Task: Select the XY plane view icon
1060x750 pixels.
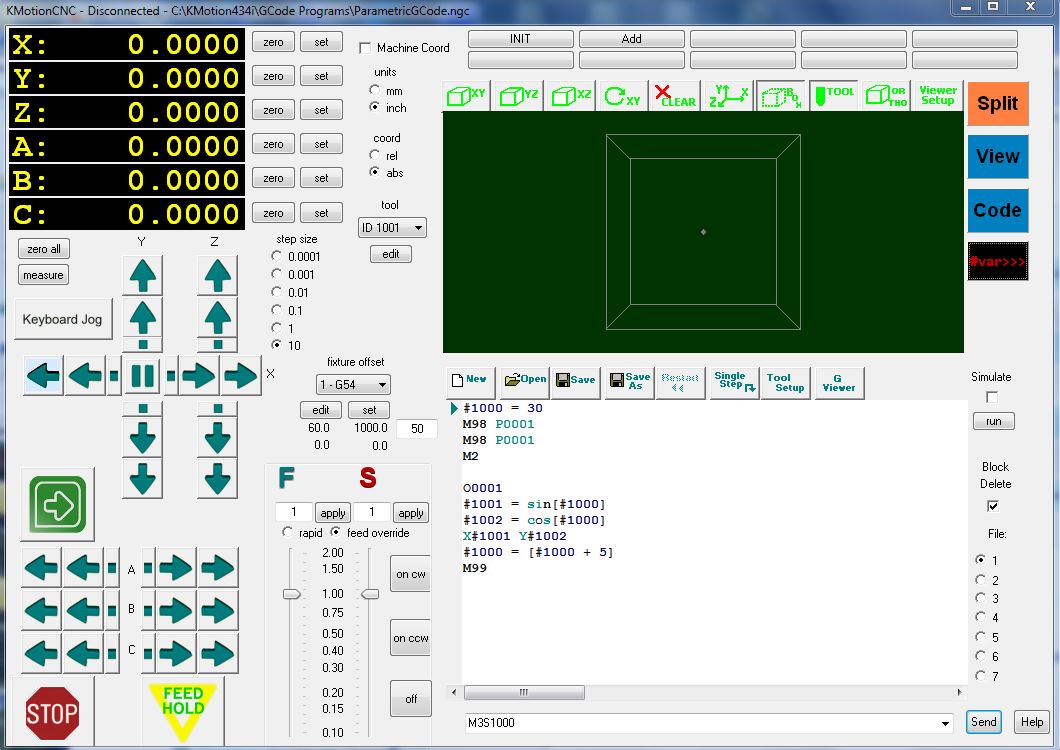Action: coord(466,96)
